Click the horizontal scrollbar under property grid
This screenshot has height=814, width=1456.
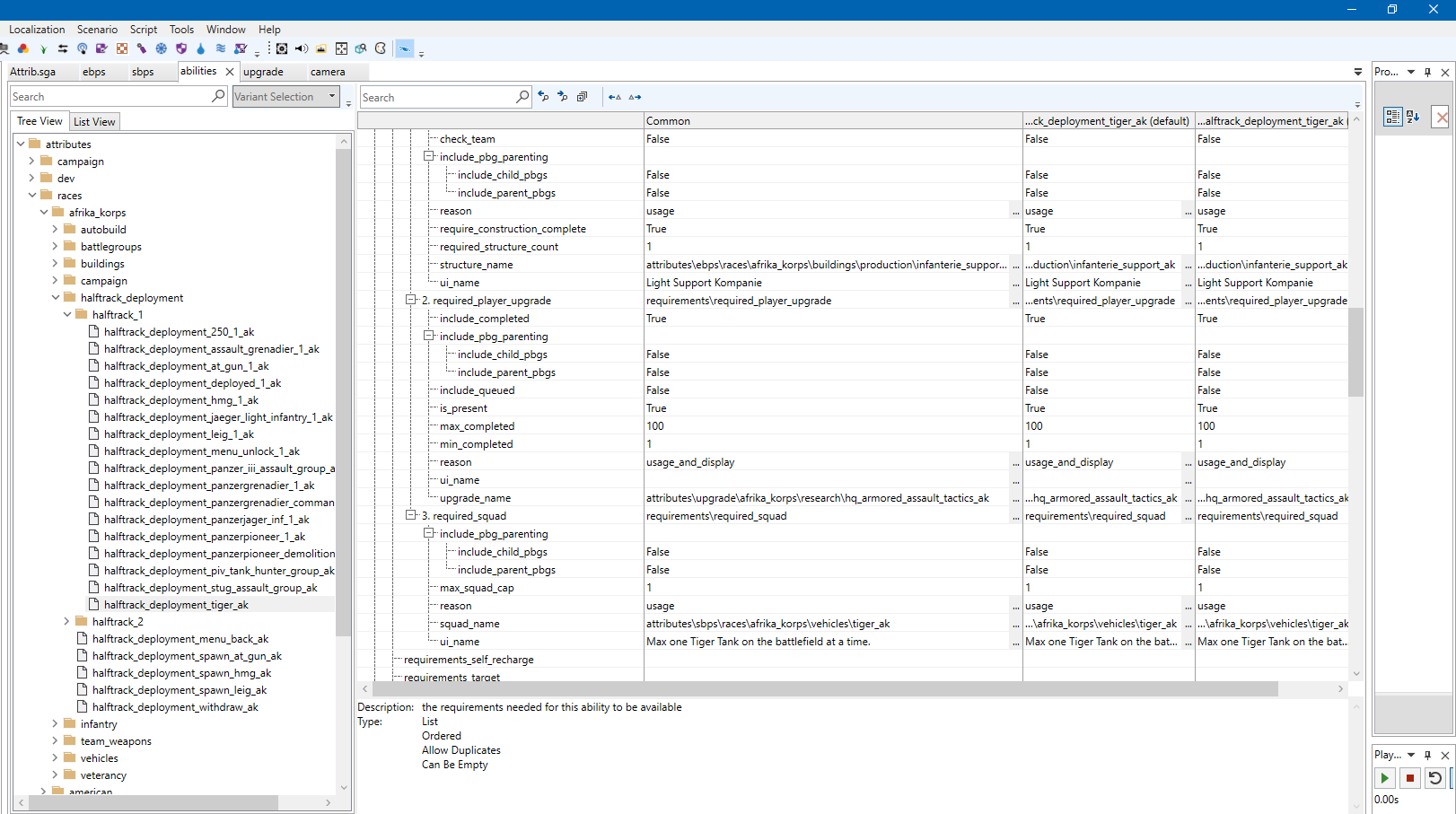tap(824, 688)
